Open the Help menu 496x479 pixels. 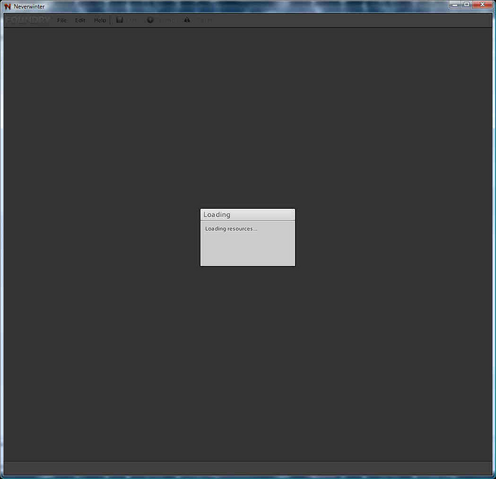coord(100,20)
